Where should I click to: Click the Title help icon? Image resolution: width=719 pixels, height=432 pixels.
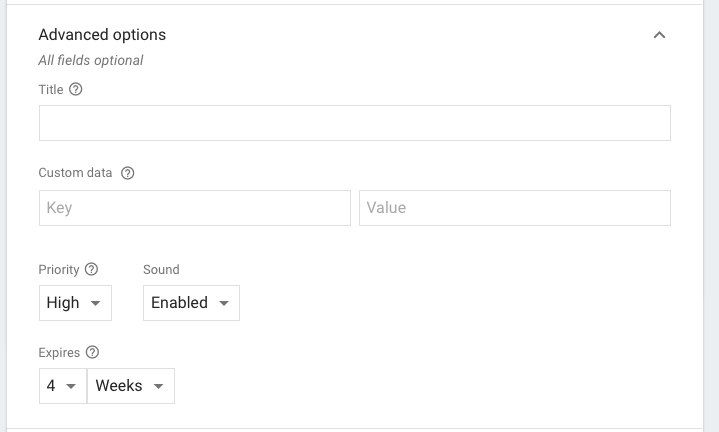[x=76, y=90]
